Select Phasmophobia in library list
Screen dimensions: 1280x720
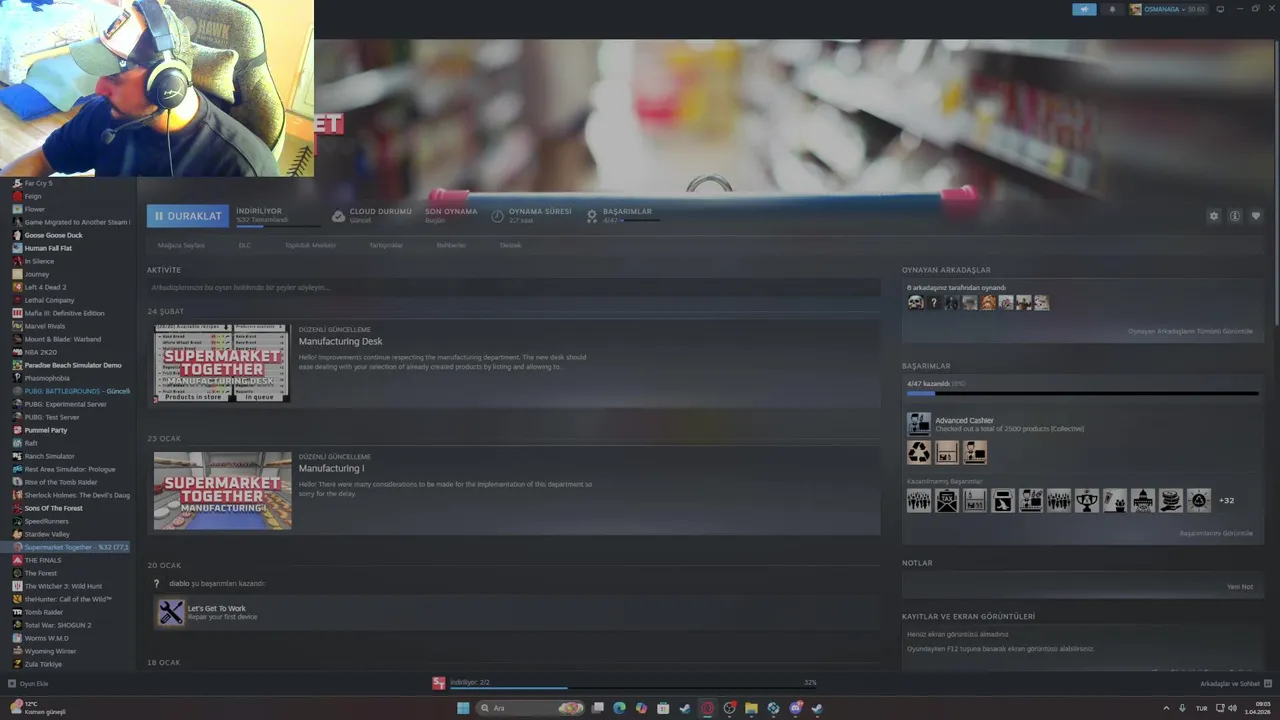coord(47,378)
